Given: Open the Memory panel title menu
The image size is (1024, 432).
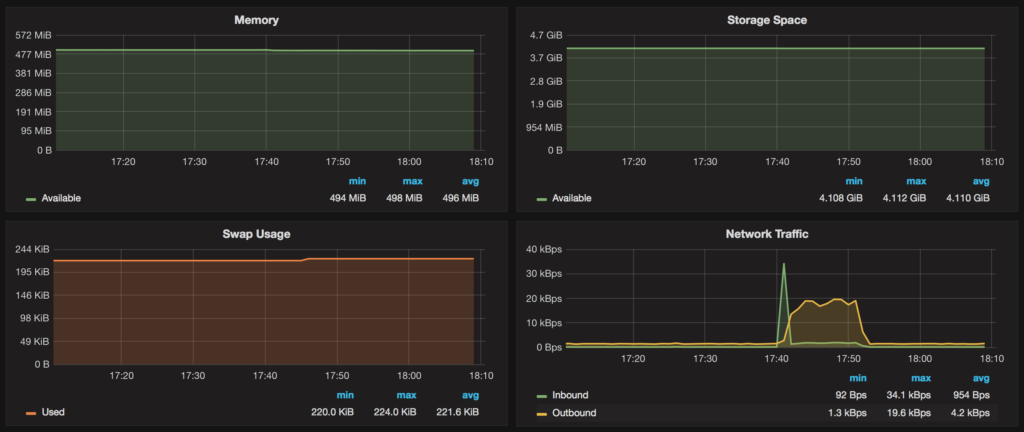Looking at the screenshot, I should 256,20.
